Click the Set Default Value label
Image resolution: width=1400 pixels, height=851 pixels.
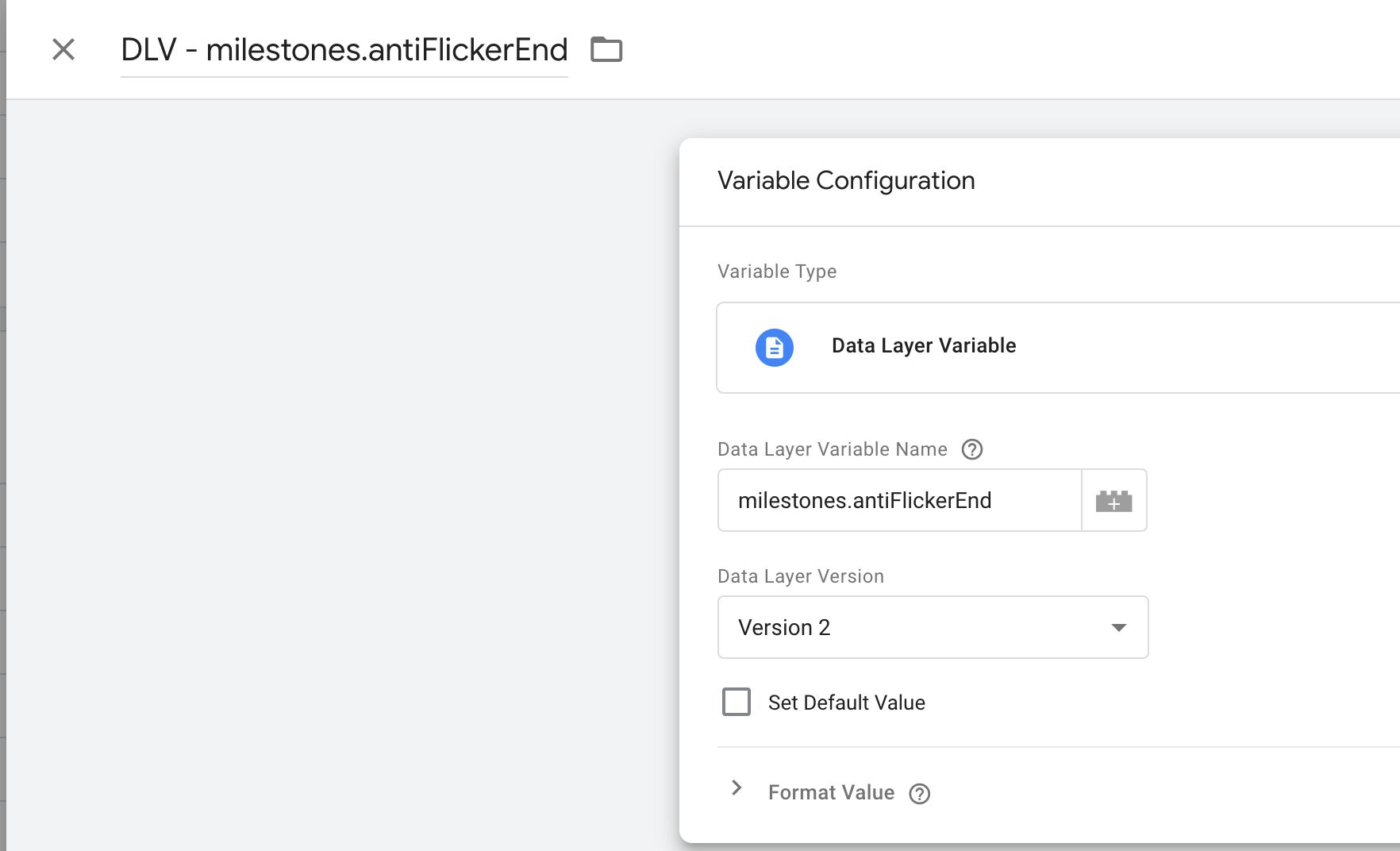[846, 703]
